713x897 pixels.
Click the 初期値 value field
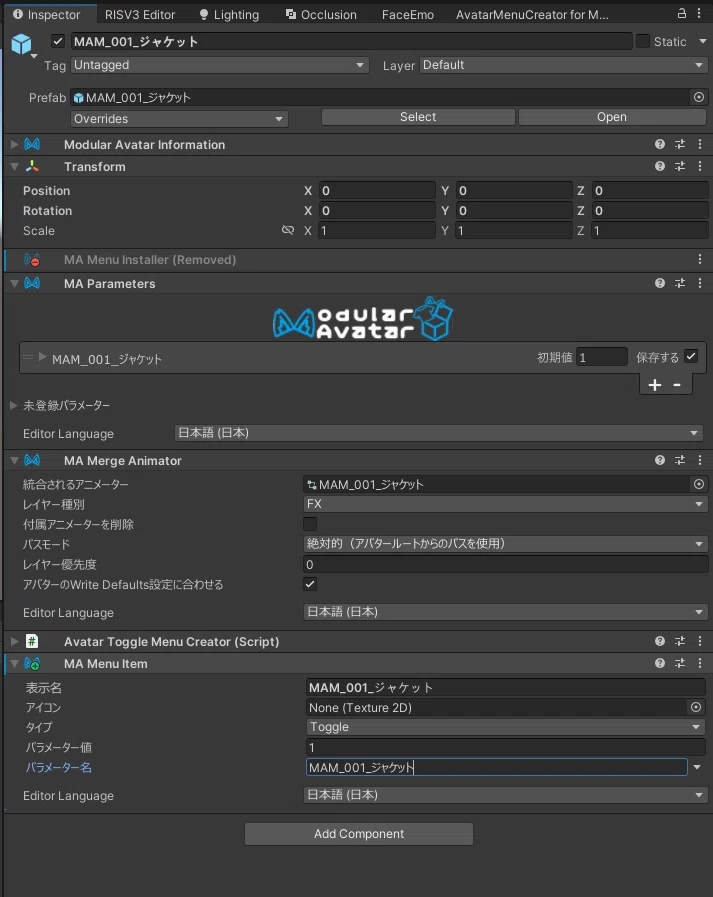pos(601,358)
